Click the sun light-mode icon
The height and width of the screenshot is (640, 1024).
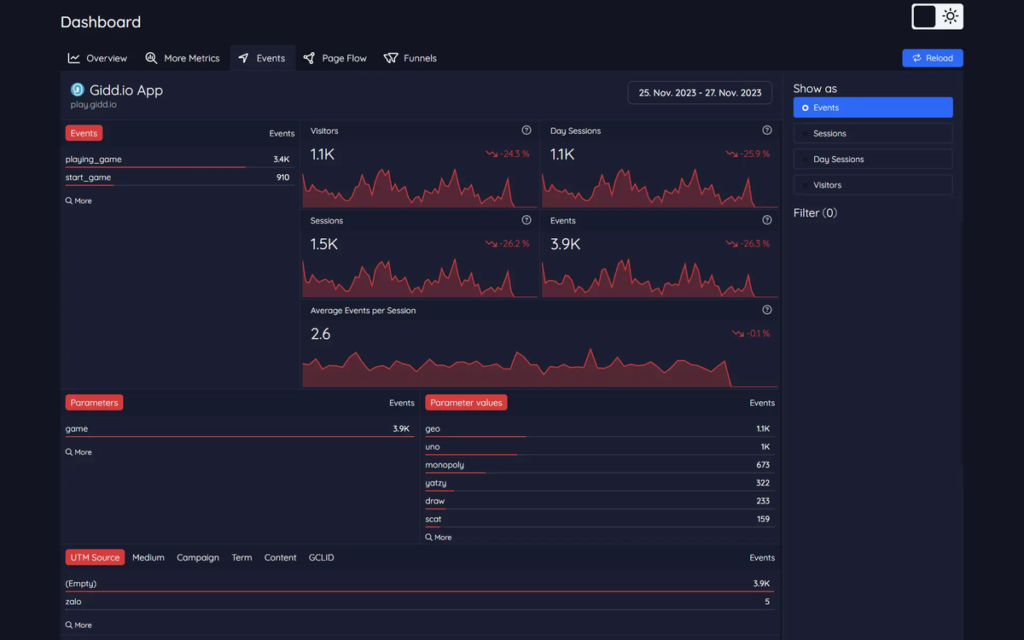click(950, 16)
